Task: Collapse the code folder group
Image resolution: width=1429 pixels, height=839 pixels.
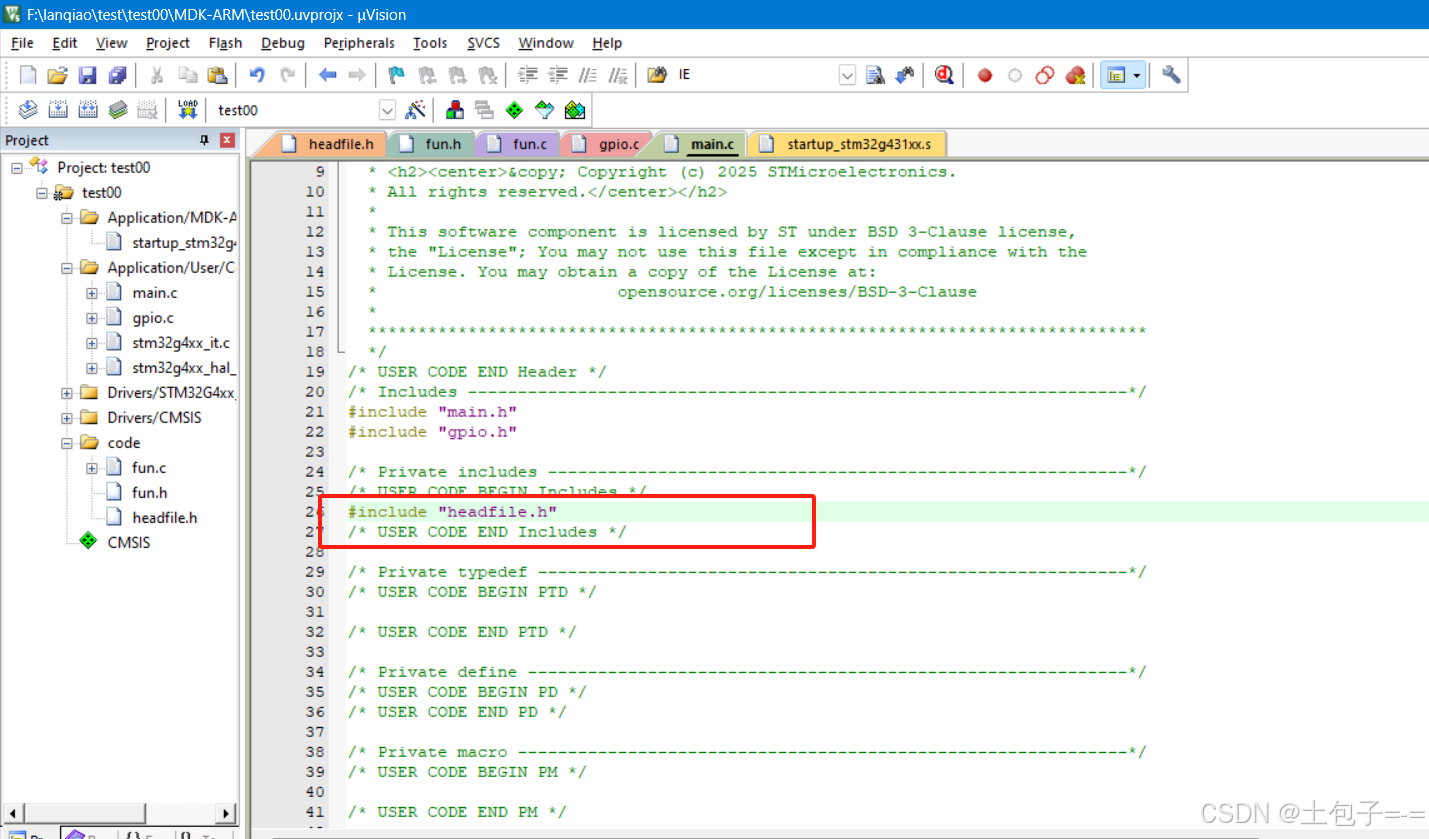Action: pyautogui.click(x=67, y=443)
